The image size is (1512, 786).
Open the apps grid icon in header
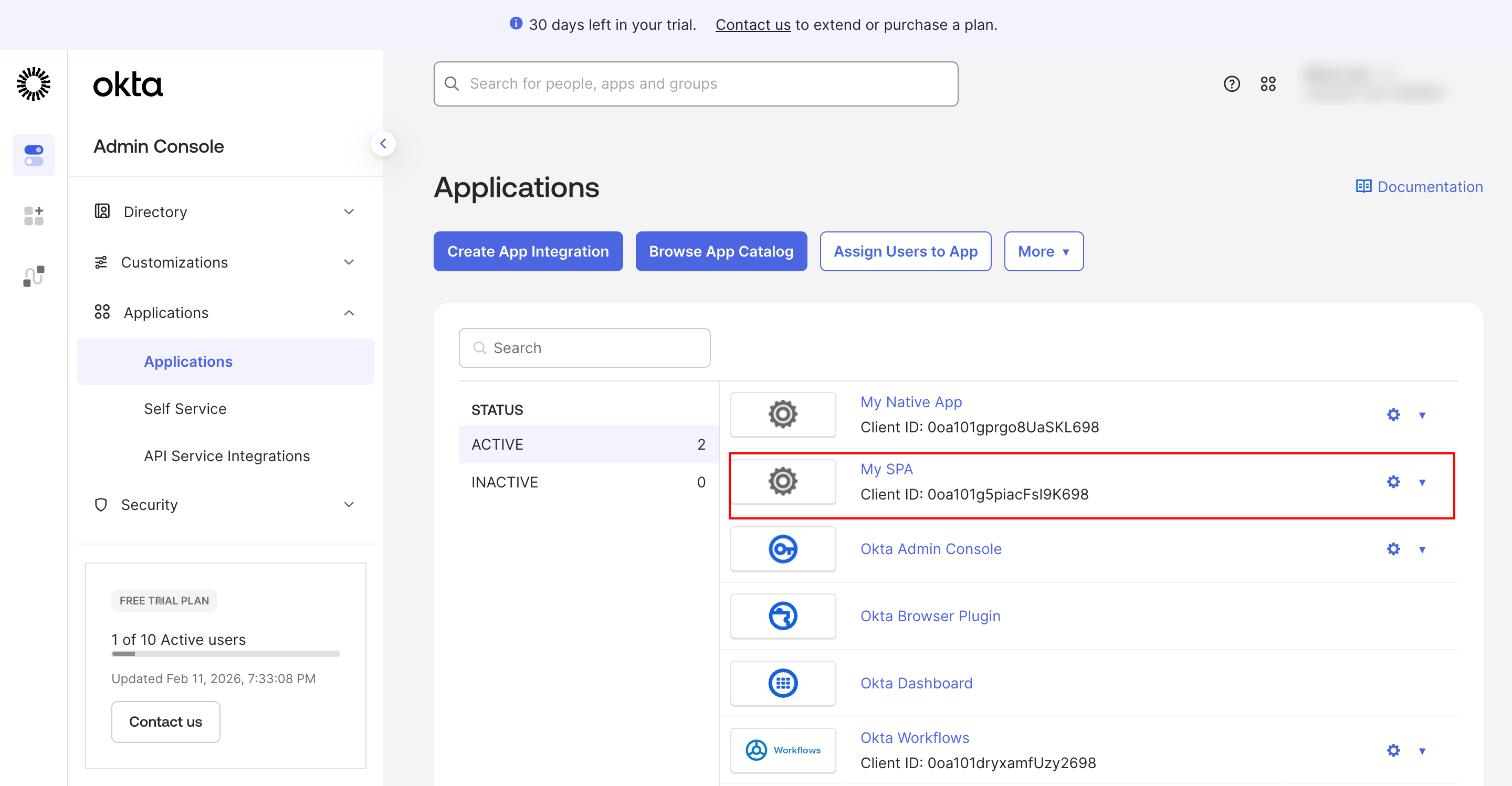tap(1268, 84)
